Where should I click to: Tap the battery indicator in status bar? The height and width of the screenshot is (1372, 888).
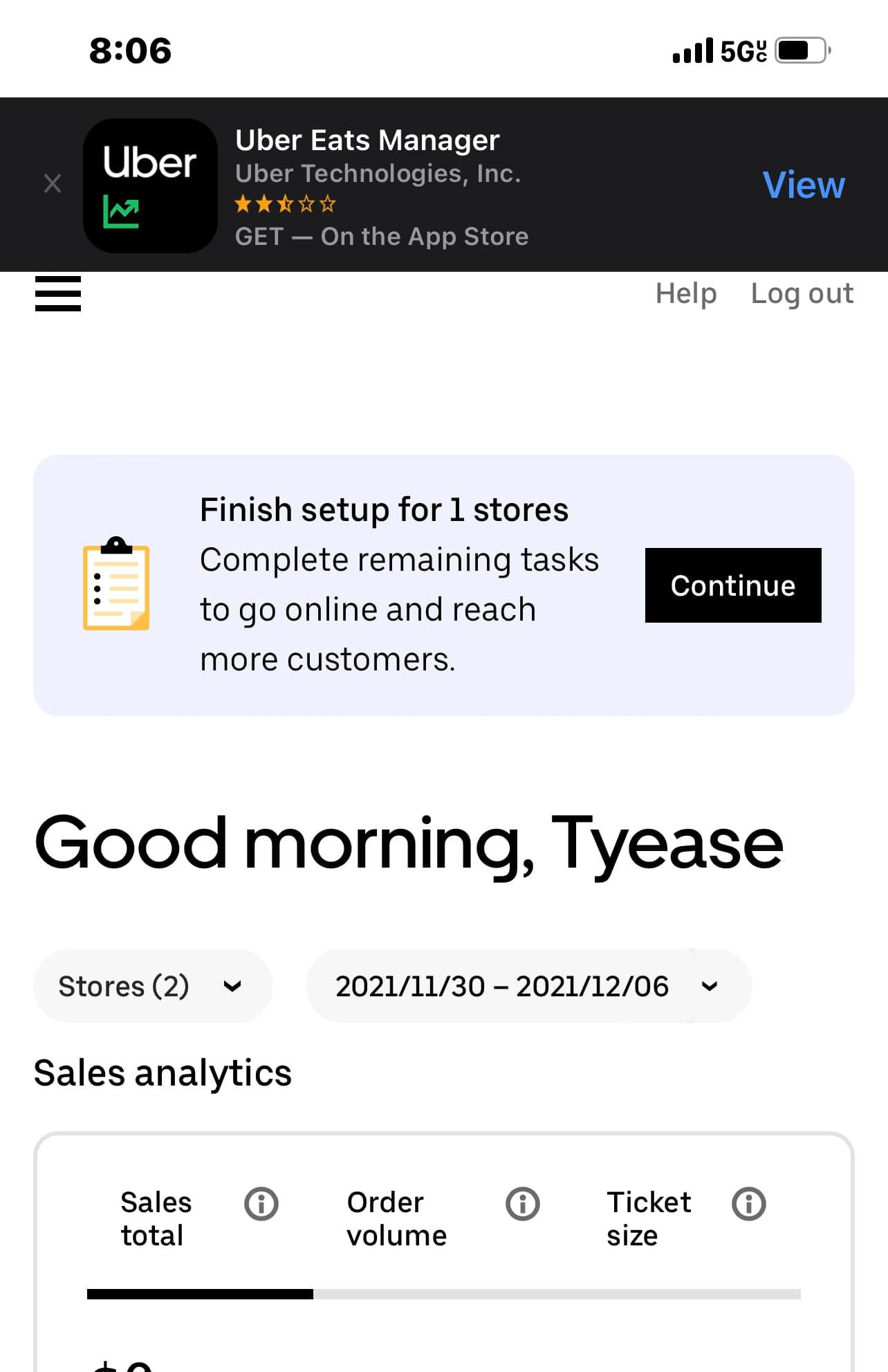pos(802,51)
